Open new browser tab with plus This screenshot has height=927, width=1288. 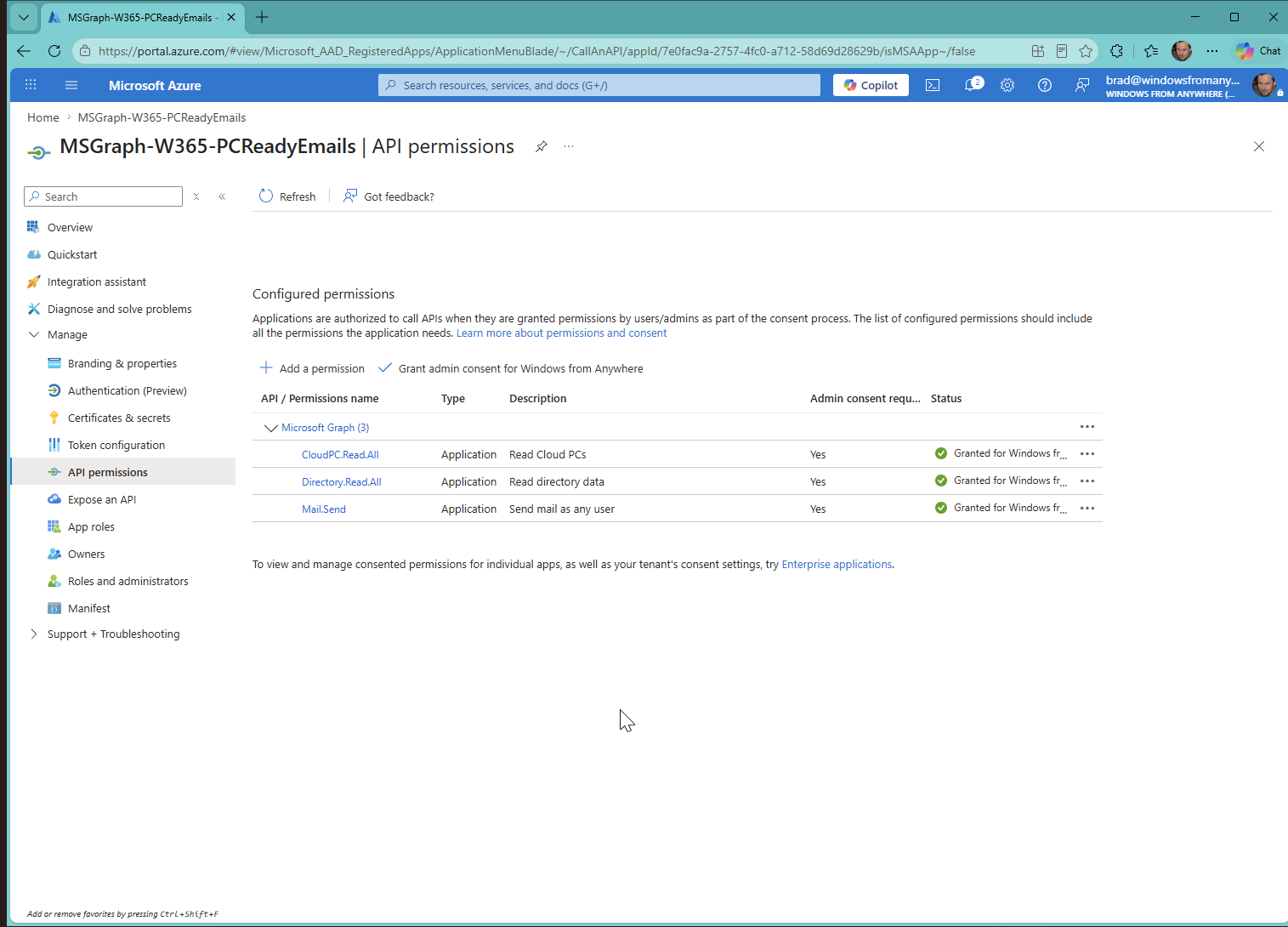(262, 17)
